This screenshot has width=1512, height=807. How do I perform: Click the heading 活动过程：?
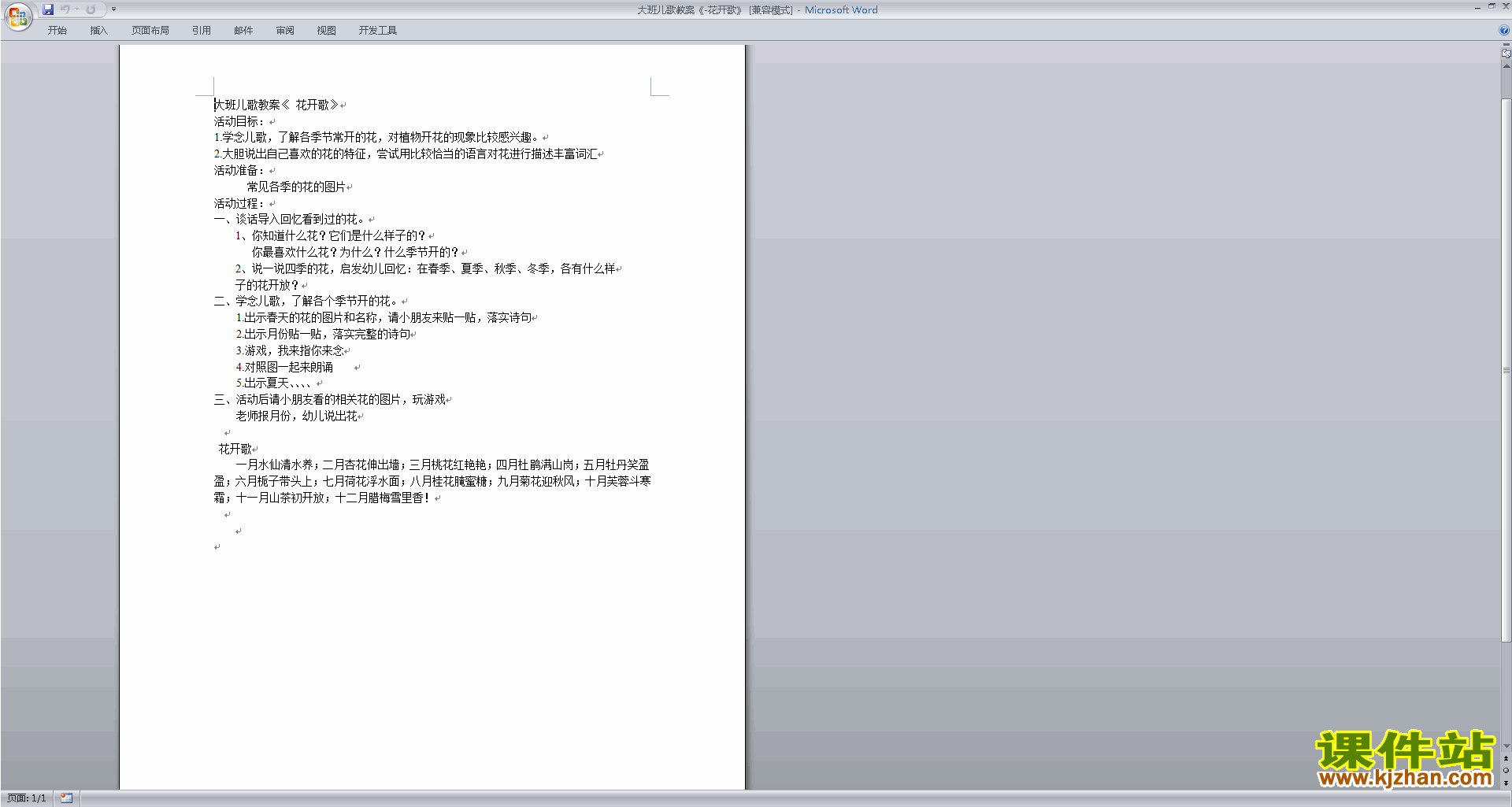pyautogui.click(x=240, y=203)
